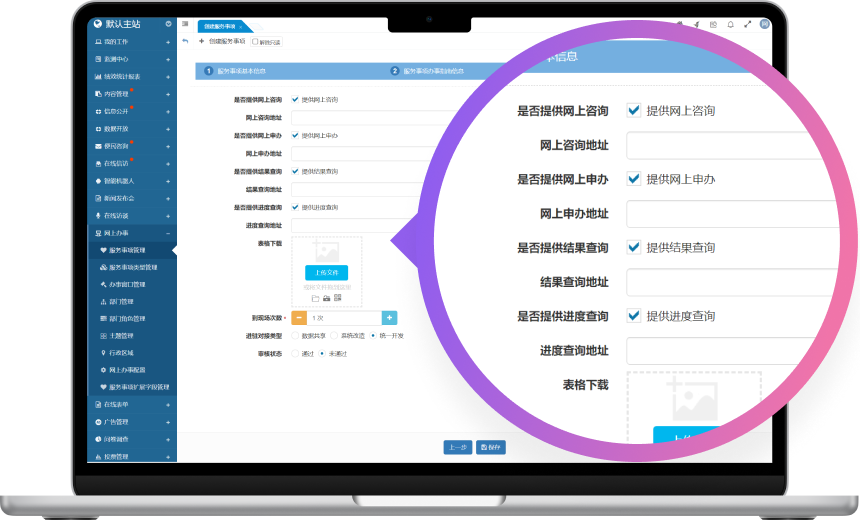The height and width of the screenshot is (520, 860).
Task: Click the plus stepper for 到现场次数
Action: [x=389, y=317]
